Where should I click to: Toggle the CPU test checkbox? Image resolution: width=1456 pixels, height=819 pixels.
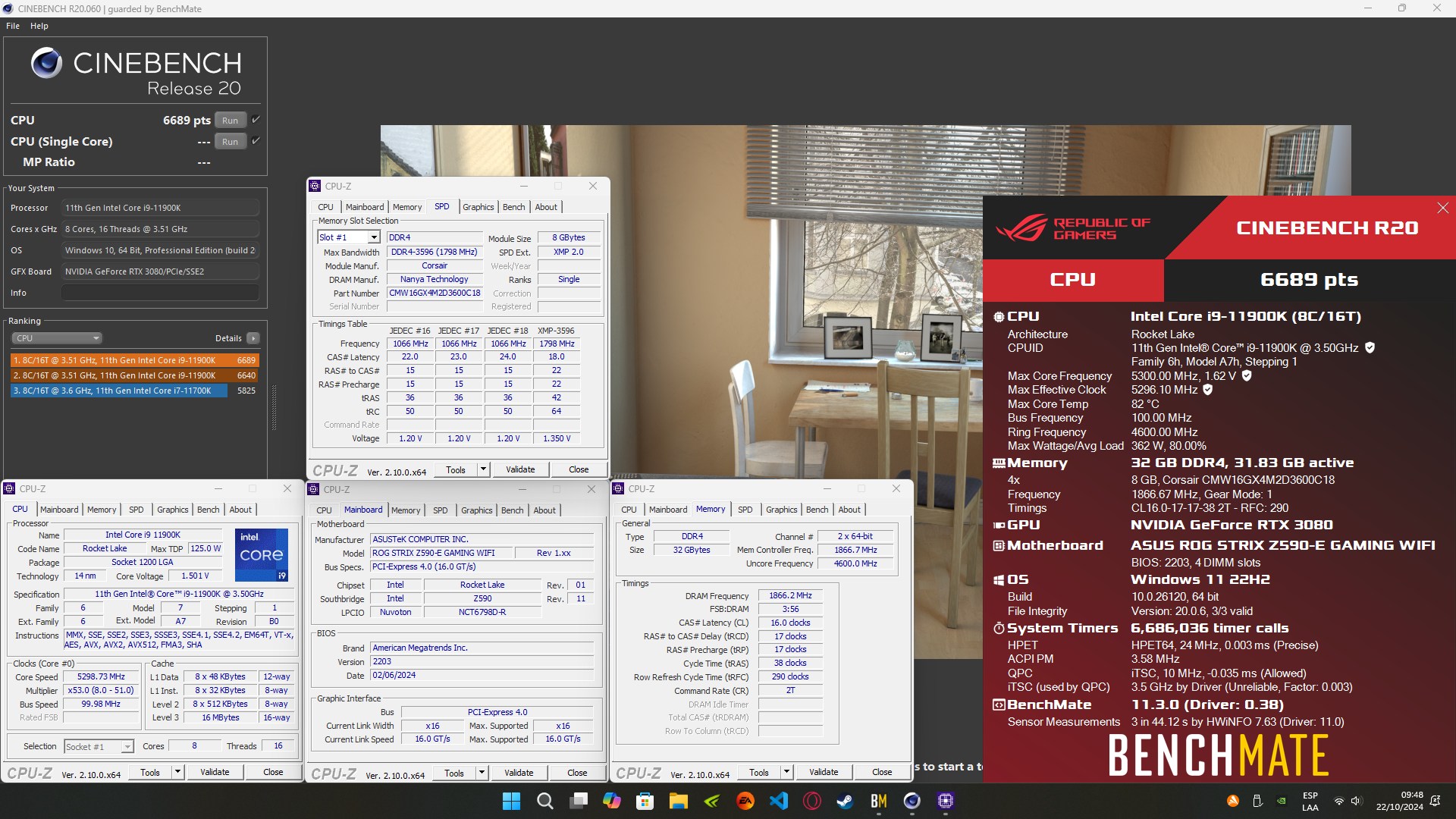click(x=256, y=120)
